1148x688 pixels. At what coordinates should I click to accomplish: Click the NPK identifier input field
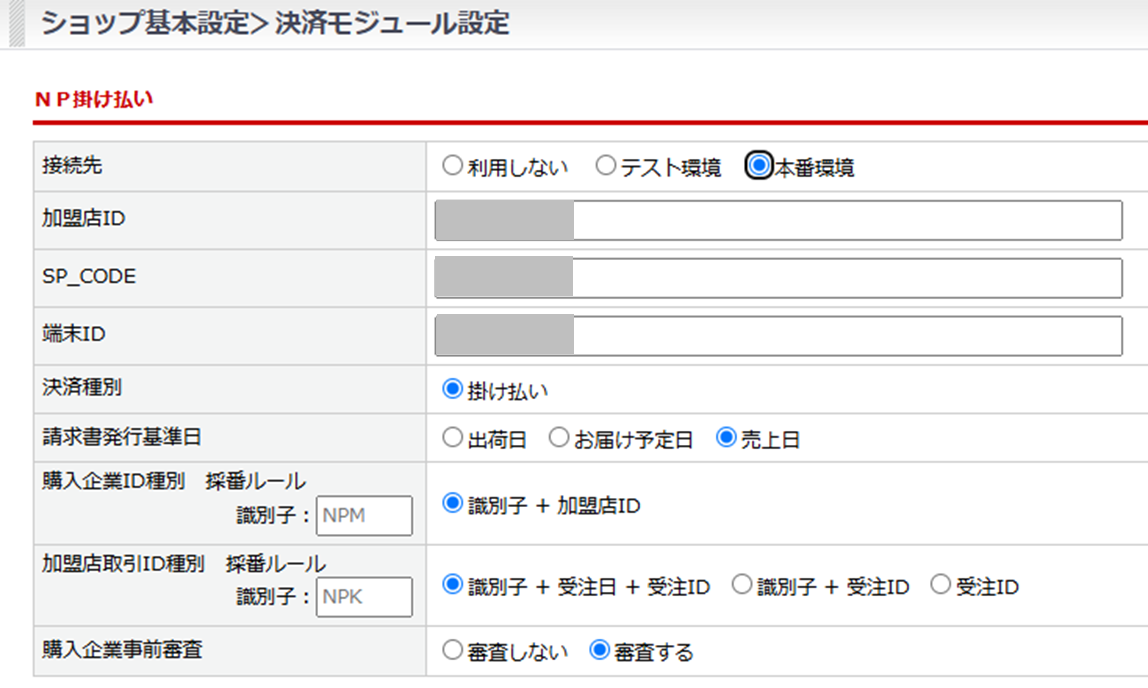pyautogui.click(x=364, y=597)
